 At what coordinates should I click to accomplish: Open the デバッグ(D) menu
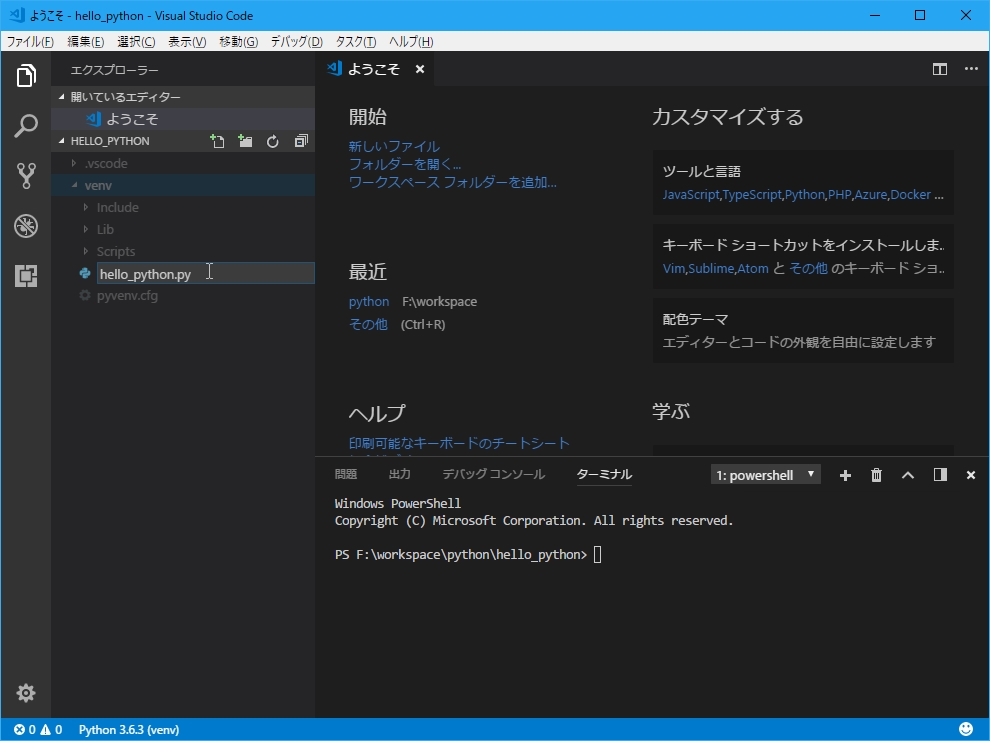click(296, 42)
